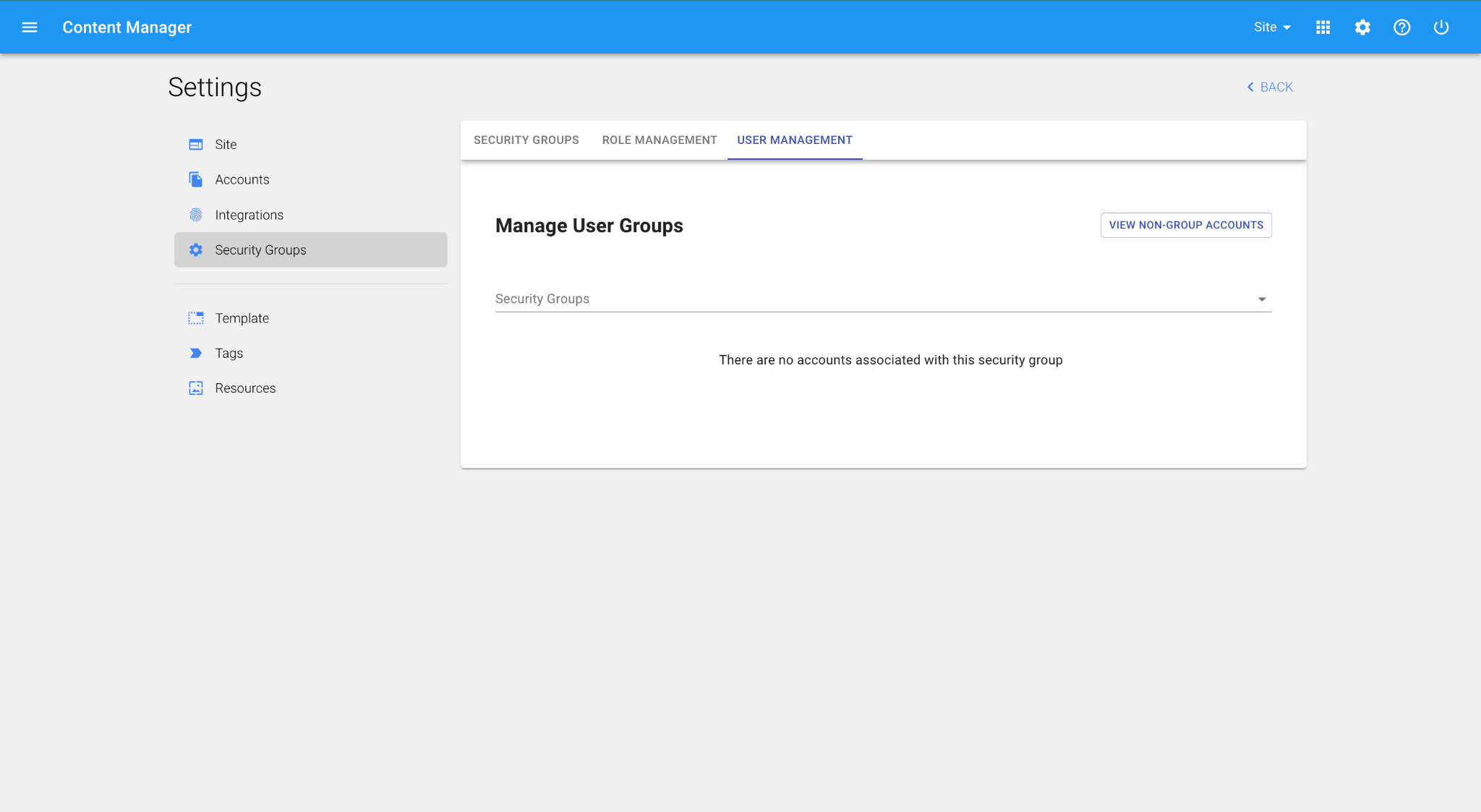This screenshot has height=812, width=1481.
Task: Go back using the BACK link
Action: point(1270,87)
